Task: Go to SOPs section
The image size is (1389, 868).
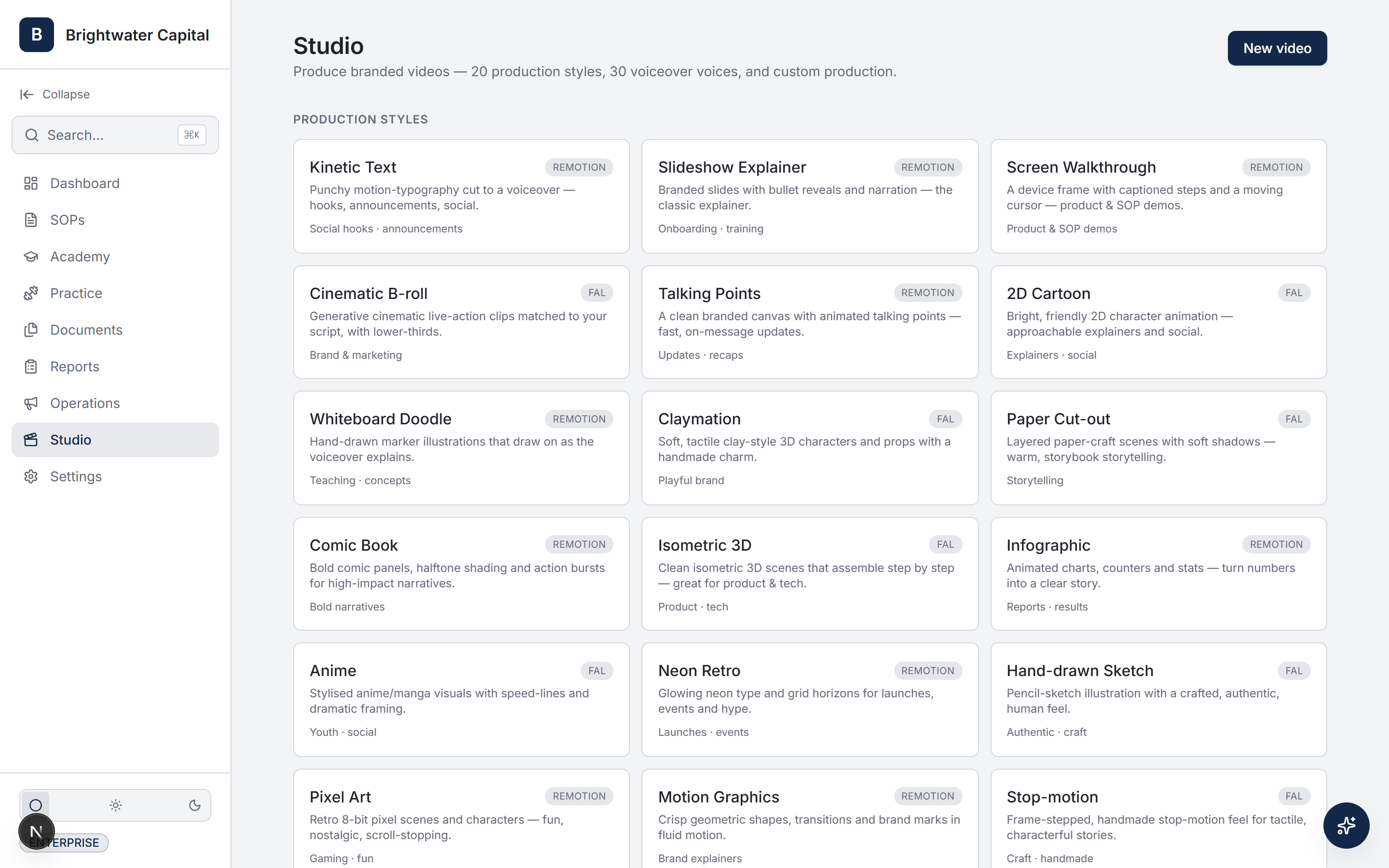Action: (x=115, y=220)
